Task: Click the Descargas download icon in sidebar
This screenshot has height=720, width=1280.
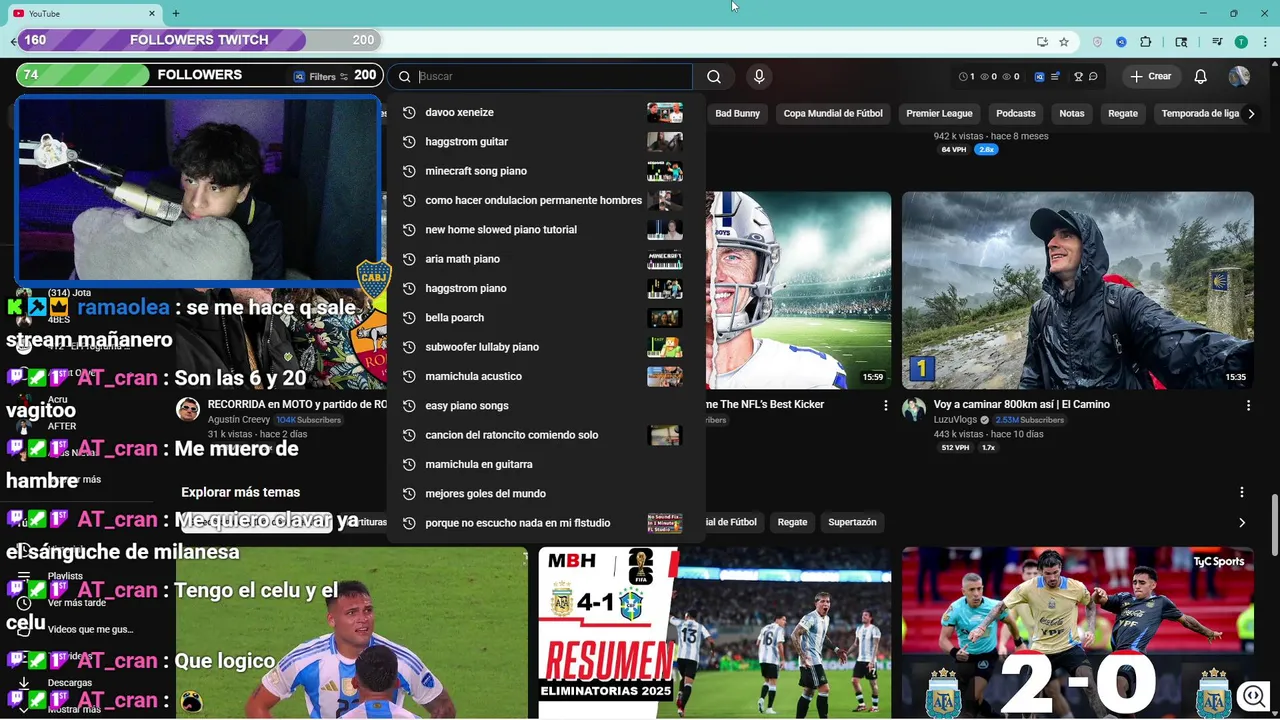Action: [x=24, y=682]
